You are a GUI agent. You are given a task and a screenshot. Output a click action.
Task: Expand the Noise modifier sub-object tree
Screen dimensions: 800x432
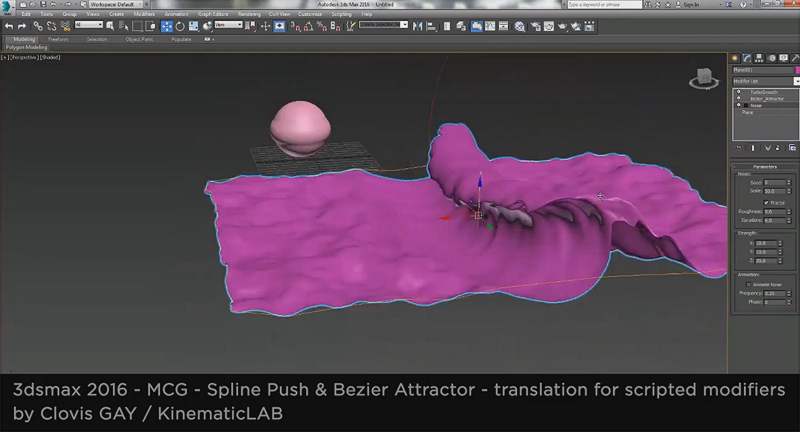tap(745, 105)
